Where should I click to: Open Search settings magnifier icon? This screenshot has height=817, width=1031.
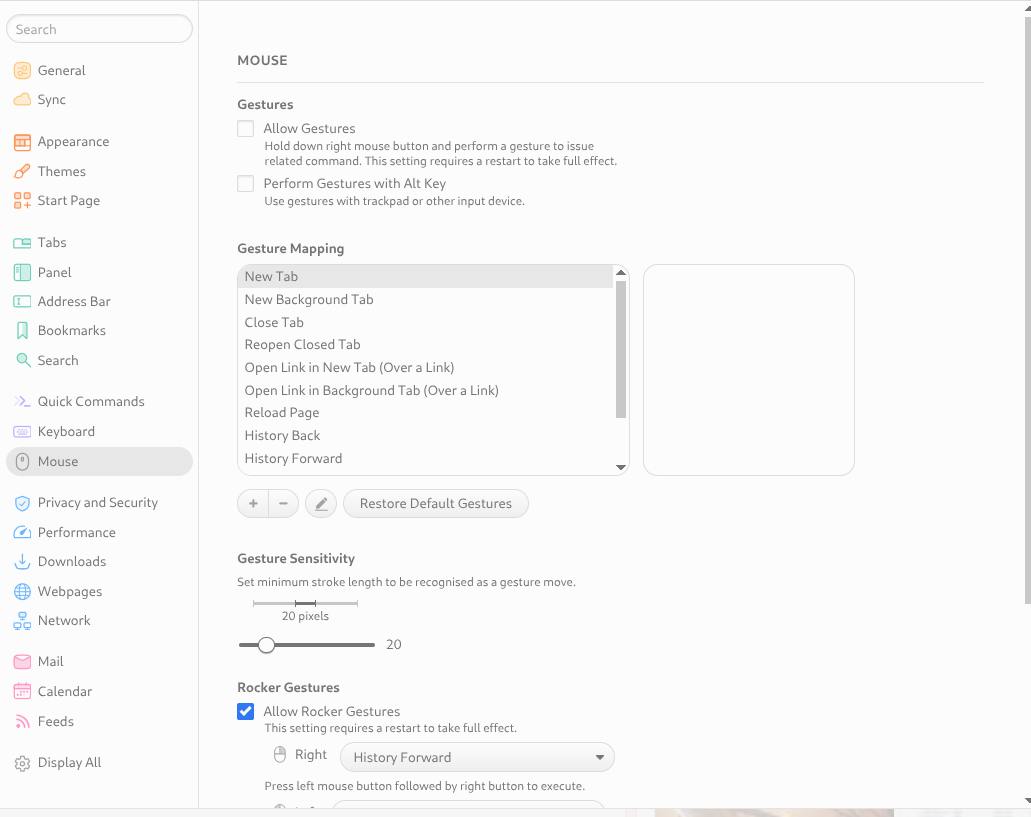coord(22,360)
